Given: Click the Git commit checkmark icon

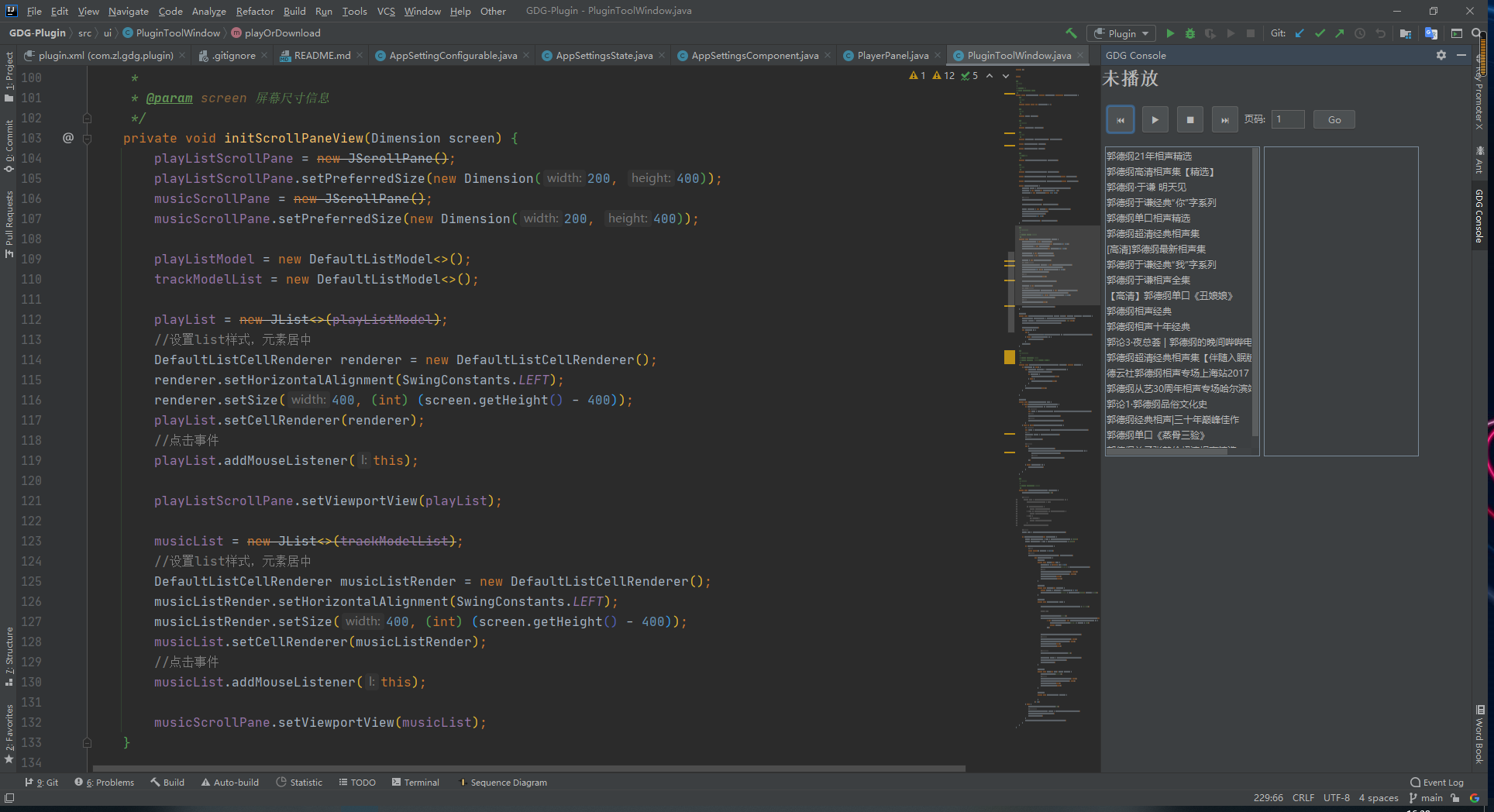Looking at the screenshot, I should [1320, 33].
